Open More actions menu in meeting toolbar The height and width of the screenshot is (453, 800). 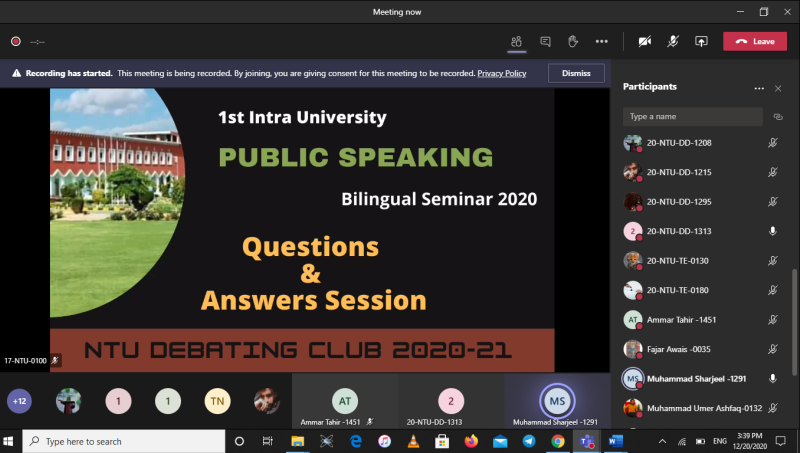point(601,41)
